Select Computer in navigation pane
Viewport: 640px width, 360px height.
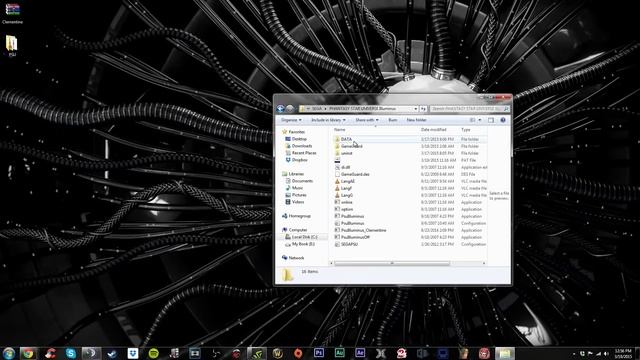click(x=298, y=230)
